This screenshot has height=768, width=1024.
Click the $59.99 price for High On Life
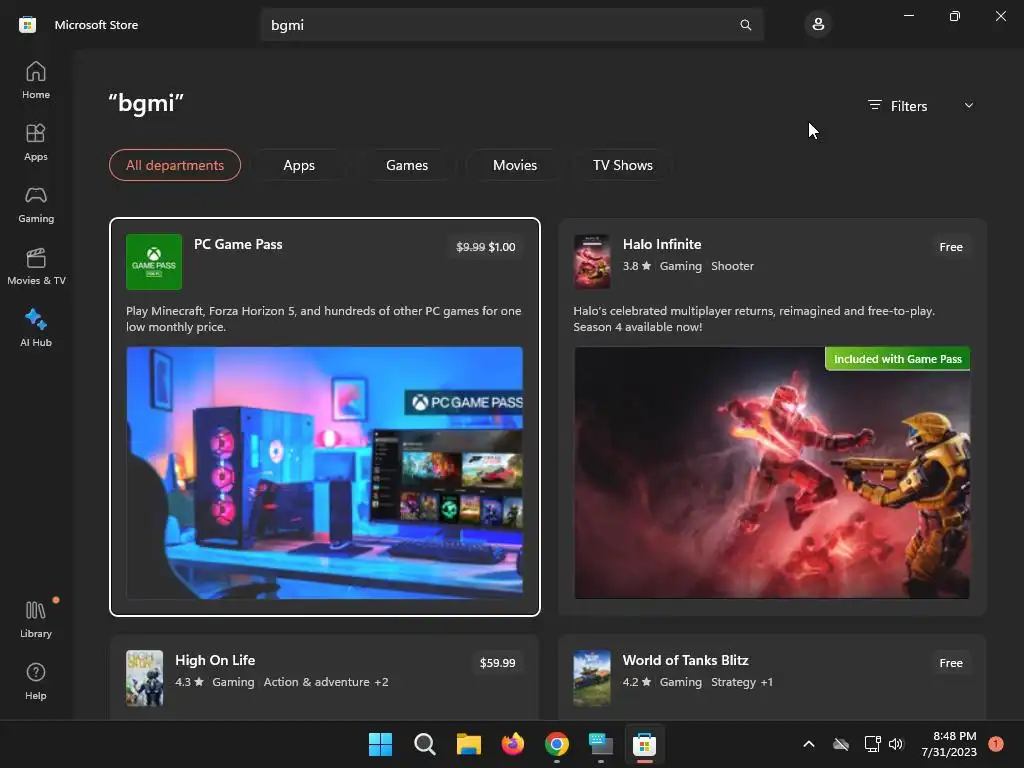498,663
